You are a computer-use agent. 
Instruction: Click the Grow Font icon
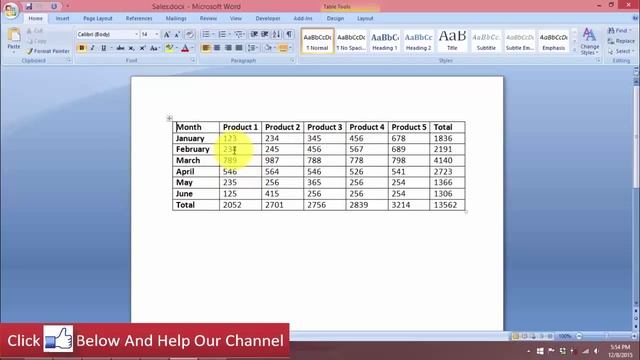167,35
